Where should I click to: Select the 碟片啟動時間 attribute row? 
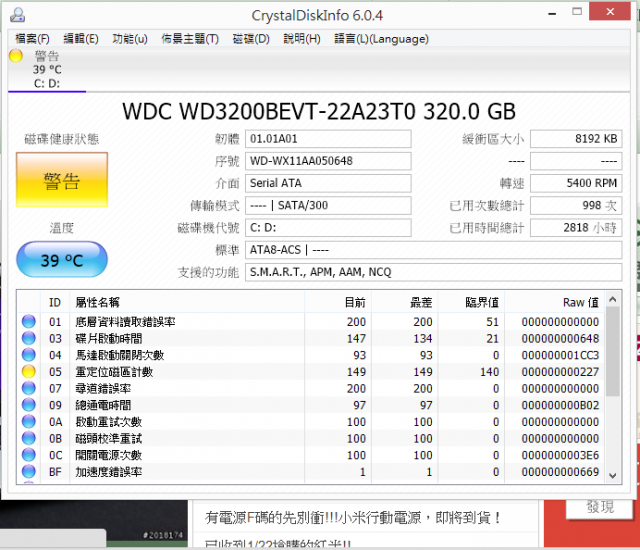[311, 338]
